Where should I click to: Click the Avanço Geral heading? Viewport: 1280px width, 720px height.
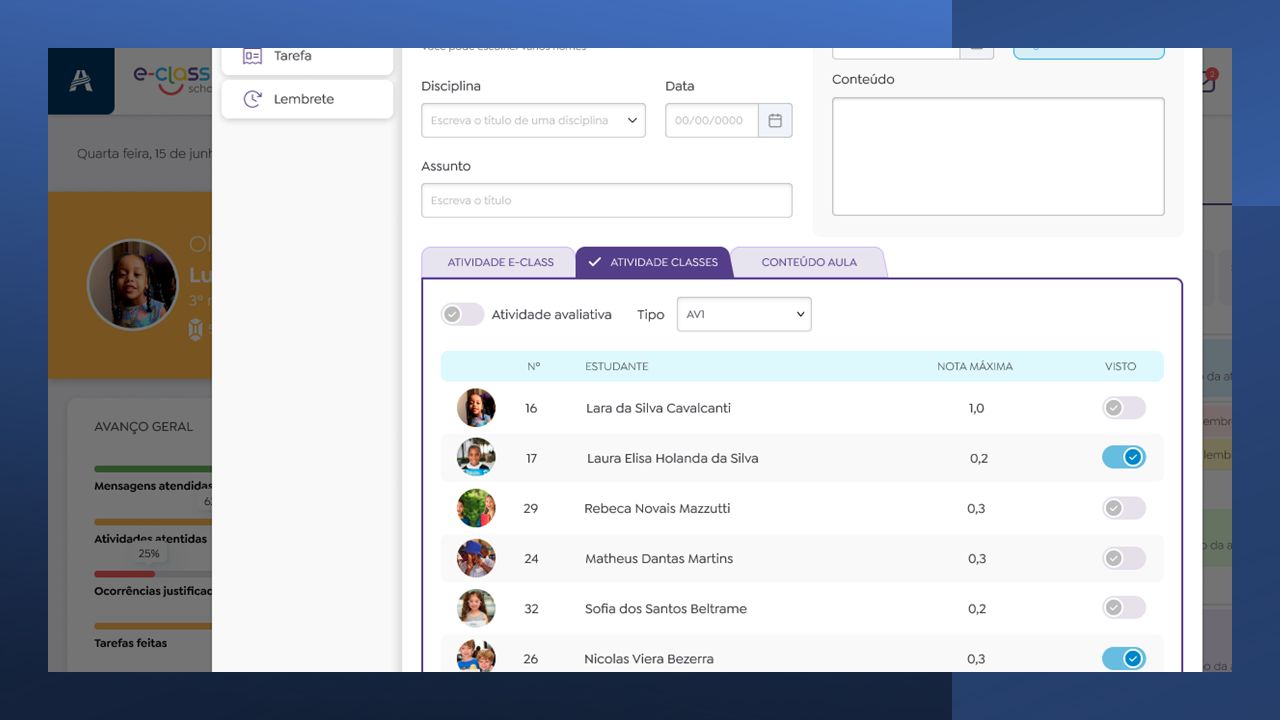pyautogui.click(x=144, y=426)
